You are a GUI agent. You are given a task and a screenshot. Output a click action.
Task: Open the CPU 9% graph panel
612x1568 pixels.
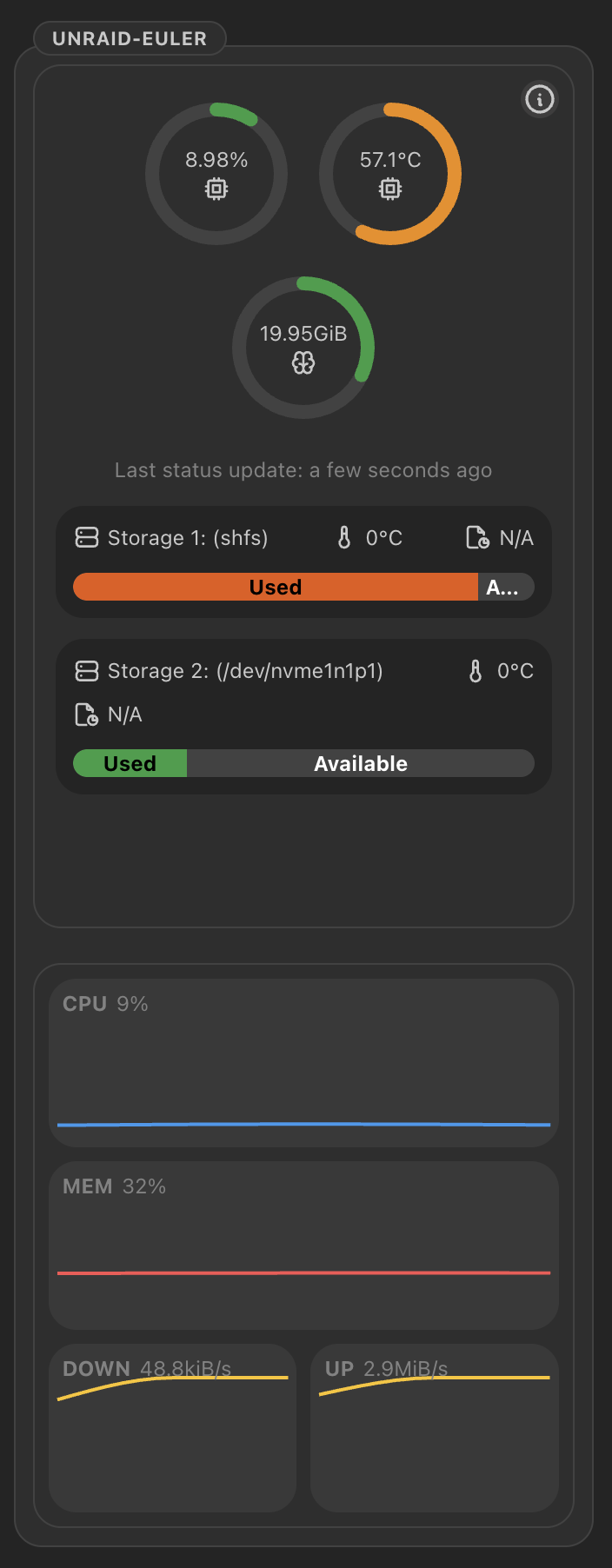click(x=303, y=1063)
